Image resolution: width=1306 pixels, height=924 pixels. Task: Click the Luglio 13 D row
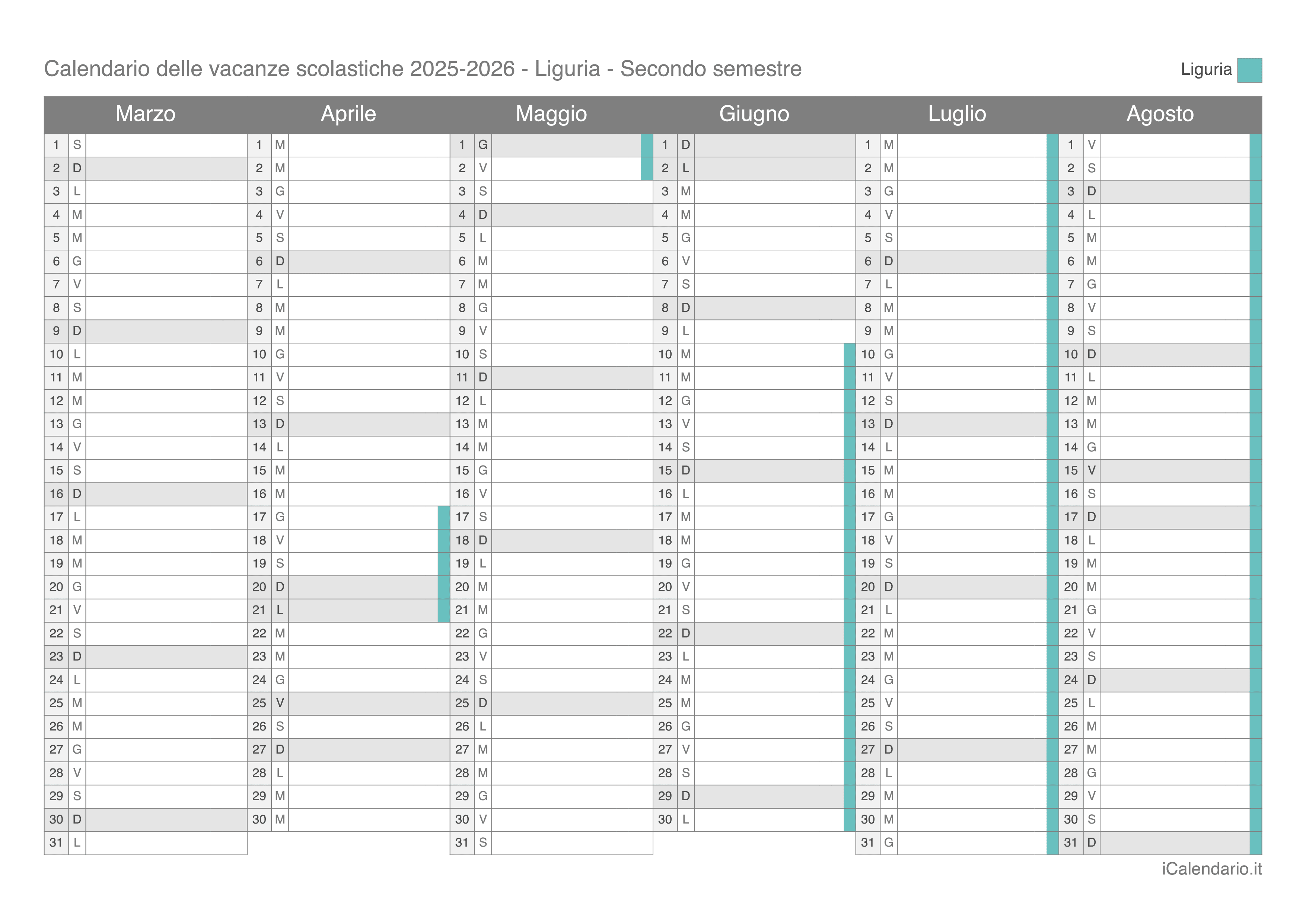[957, 425]
